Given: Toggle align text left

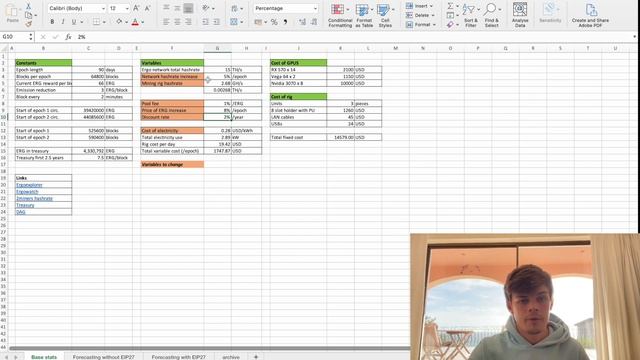Looking at the screenshot, I should point(166,22).
